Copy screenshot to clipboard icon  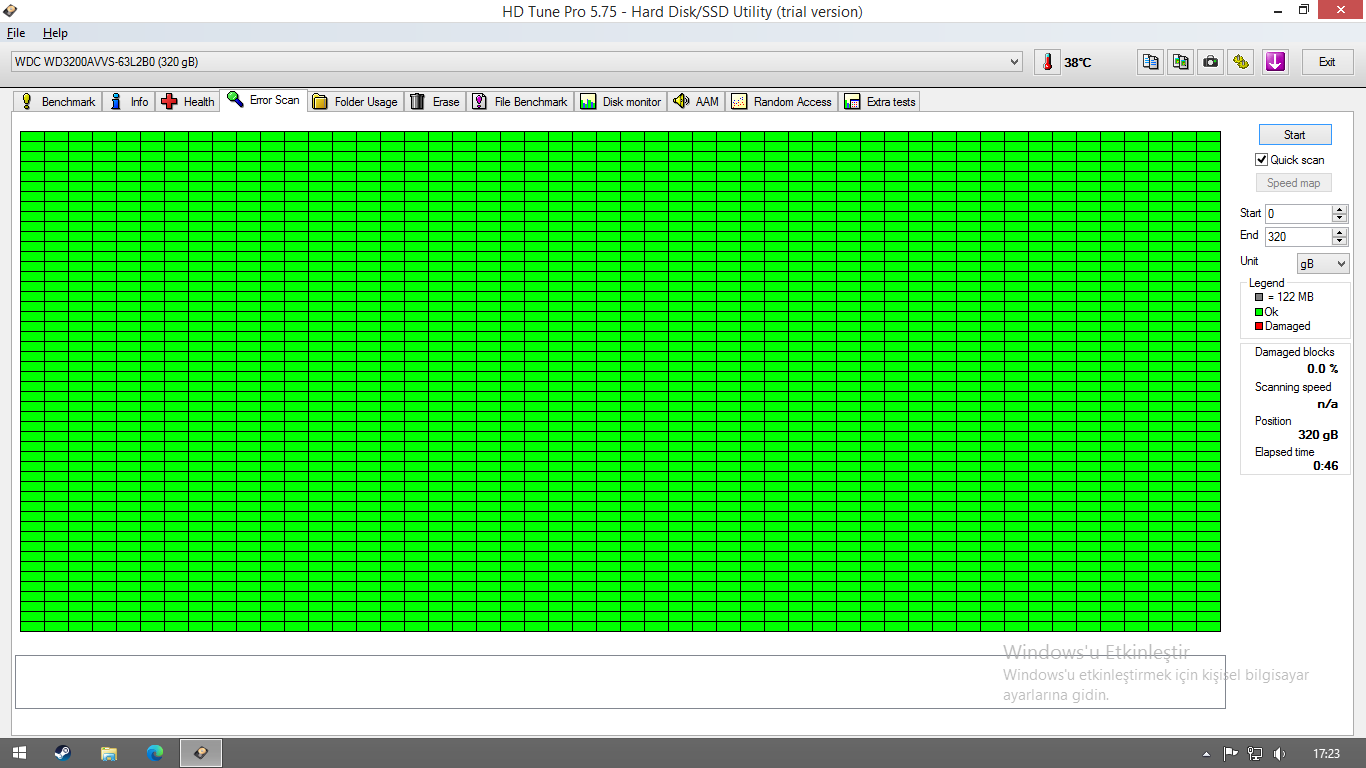[x=1181, y=62]
